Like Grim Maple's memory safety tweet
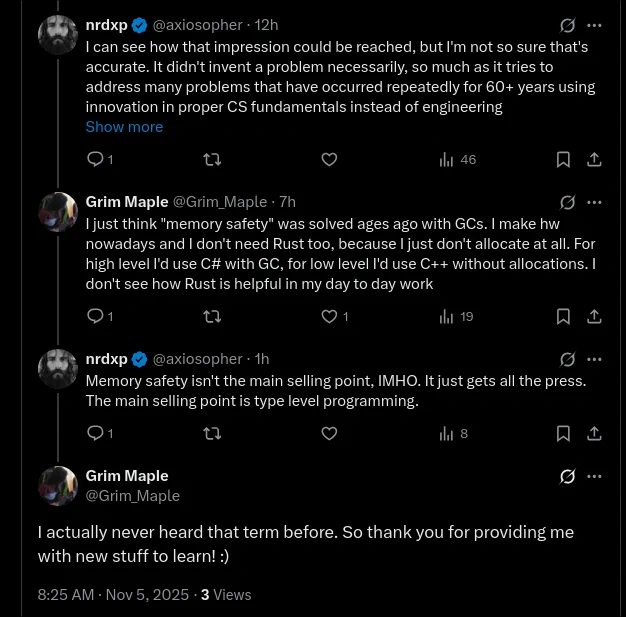This screenshot has width=626, height=617. [x=329, y=316]
